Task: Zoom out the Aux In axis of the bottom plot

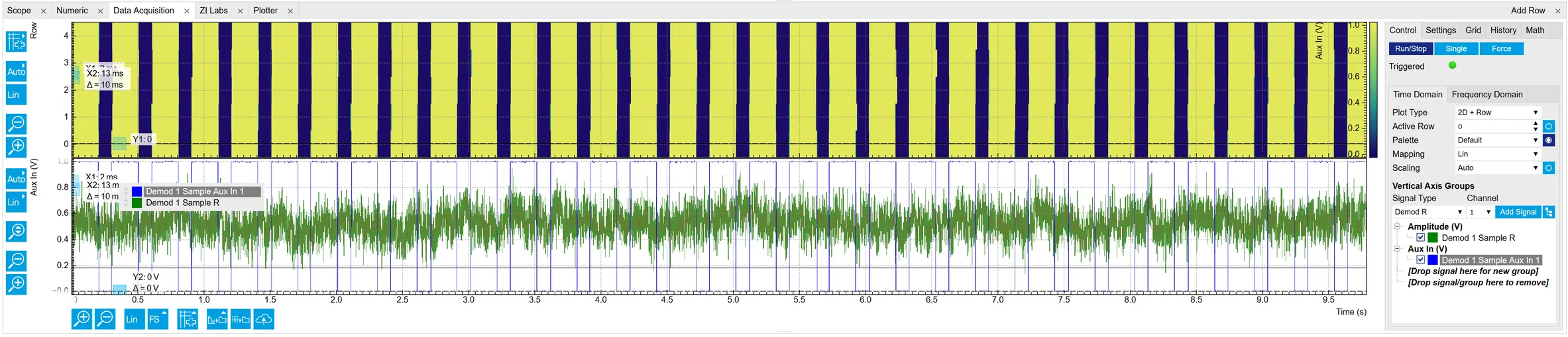Action: [16, 260]
